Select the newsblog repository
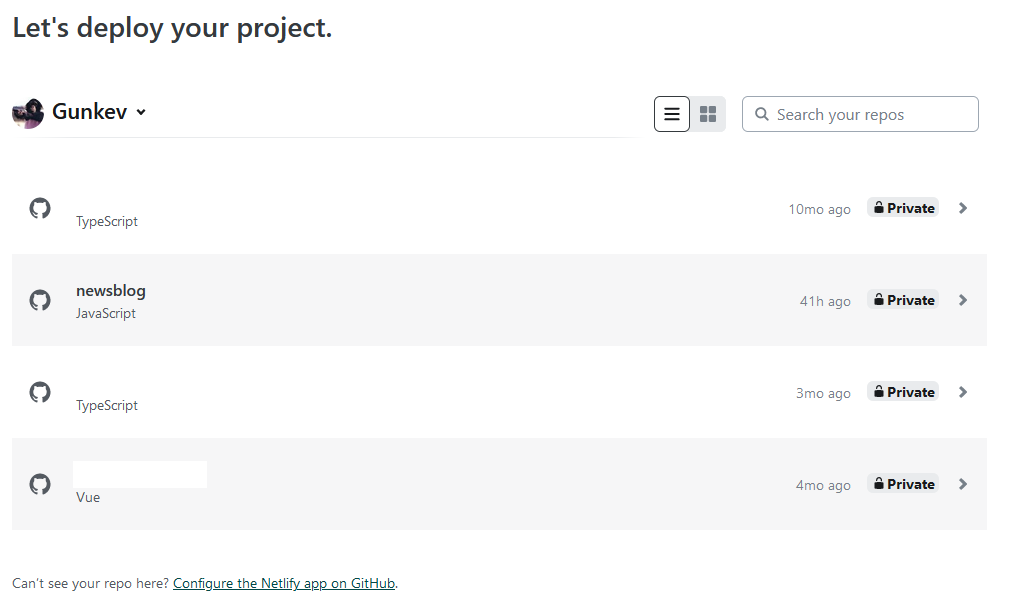This screenshot has height=600, width=1023. click(x=111, y=290)
